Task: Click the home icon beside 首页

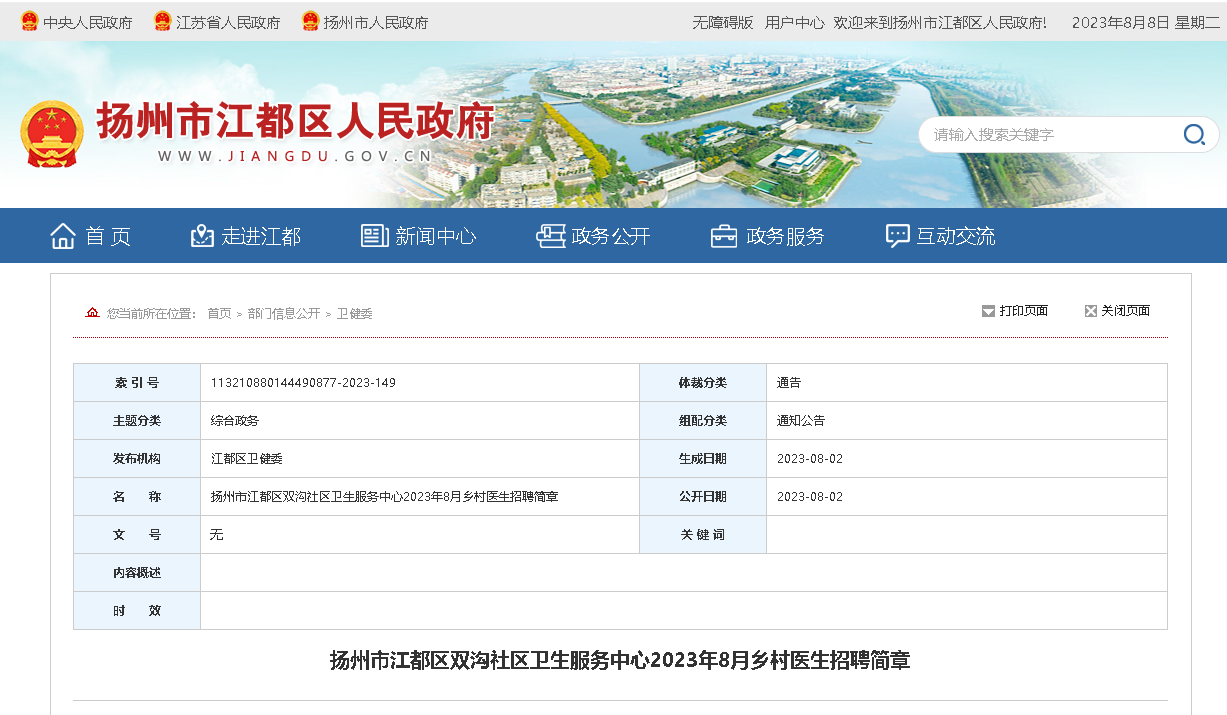Action: point(63,236)
